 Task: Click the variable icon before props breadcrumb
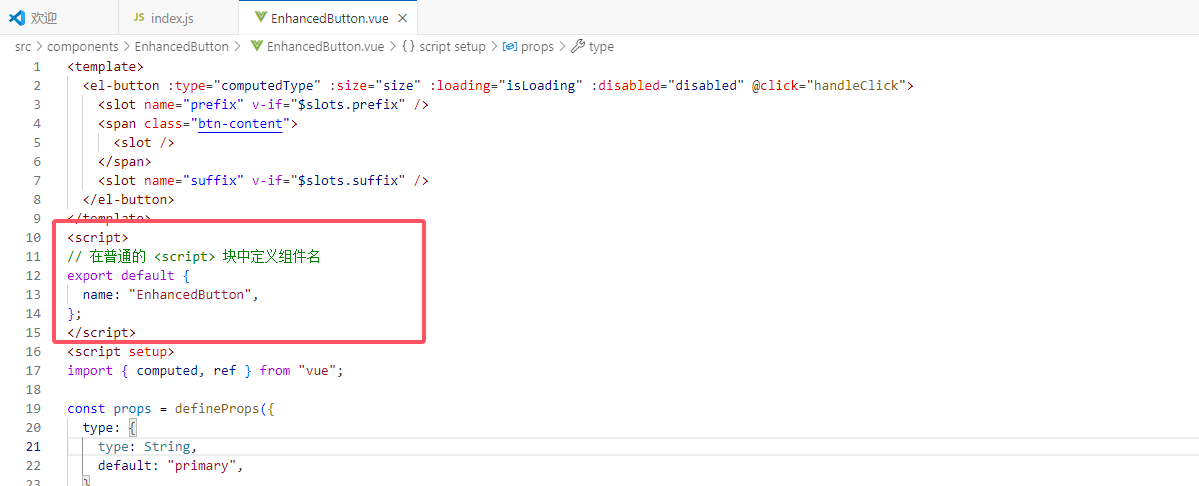click(x=509, y=47)
